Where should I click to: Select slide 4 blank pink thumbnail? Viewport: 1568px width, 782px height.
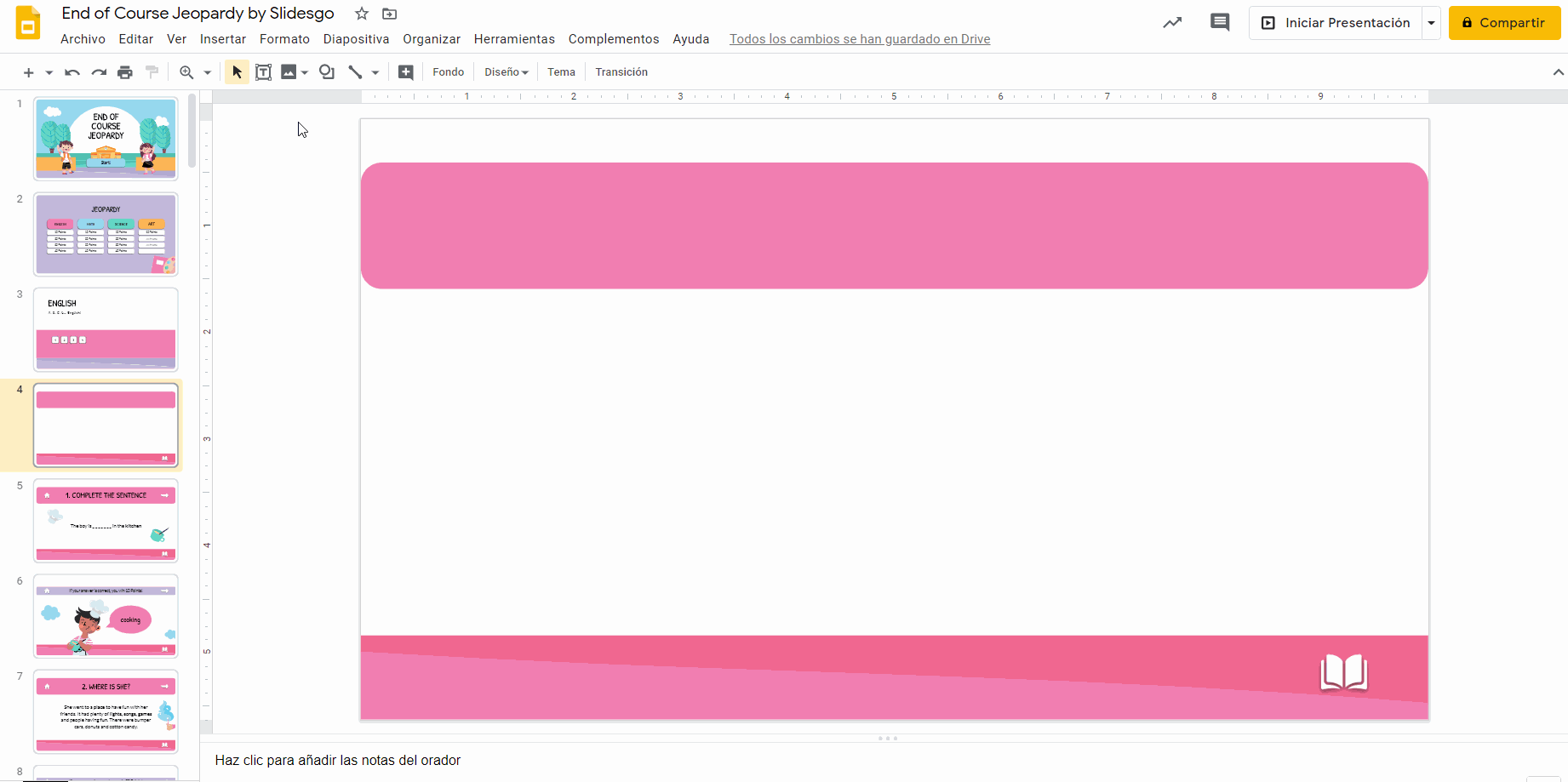click(x=106, y=425)
